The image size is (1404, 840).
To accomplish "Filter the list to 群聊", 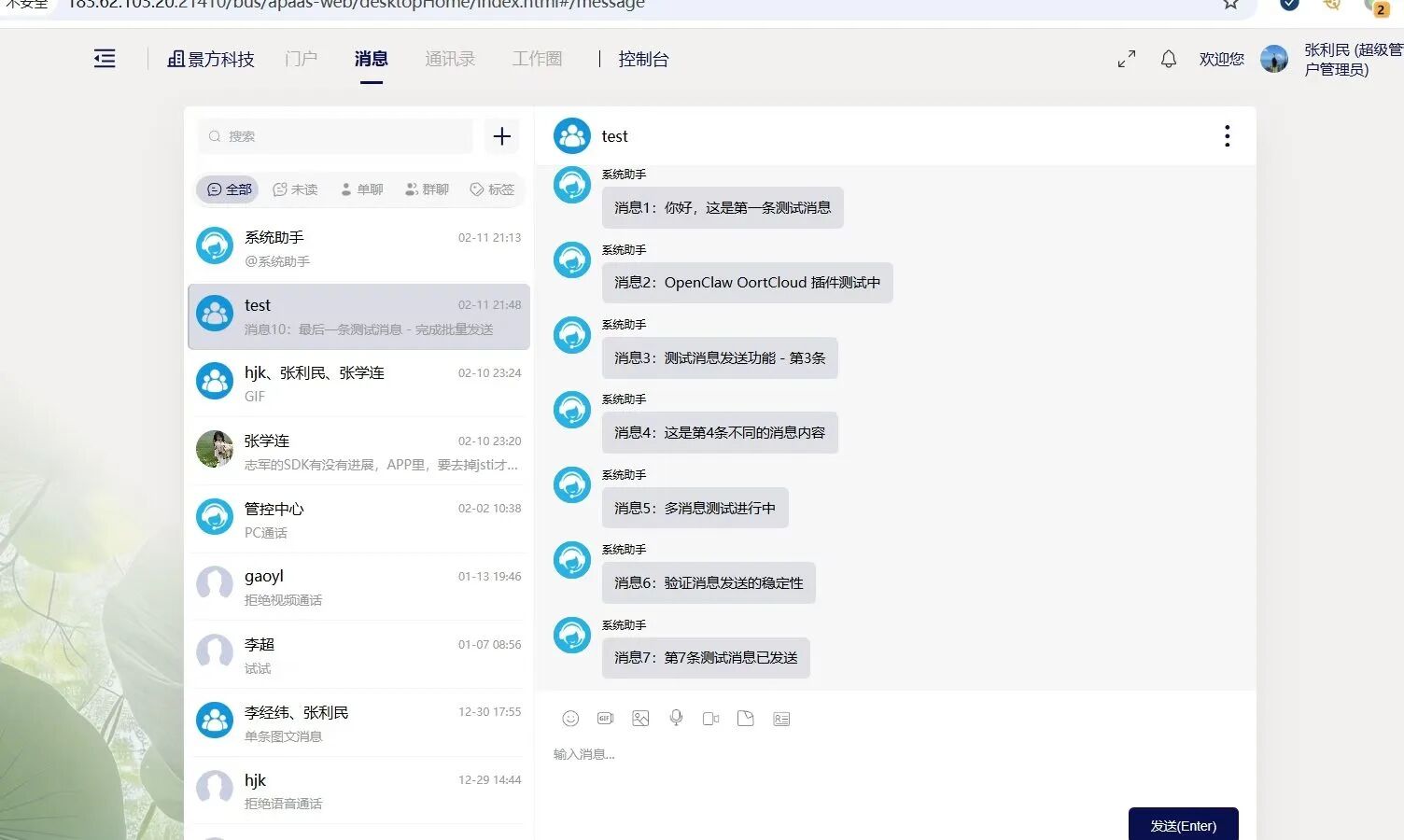I will 427,189.
